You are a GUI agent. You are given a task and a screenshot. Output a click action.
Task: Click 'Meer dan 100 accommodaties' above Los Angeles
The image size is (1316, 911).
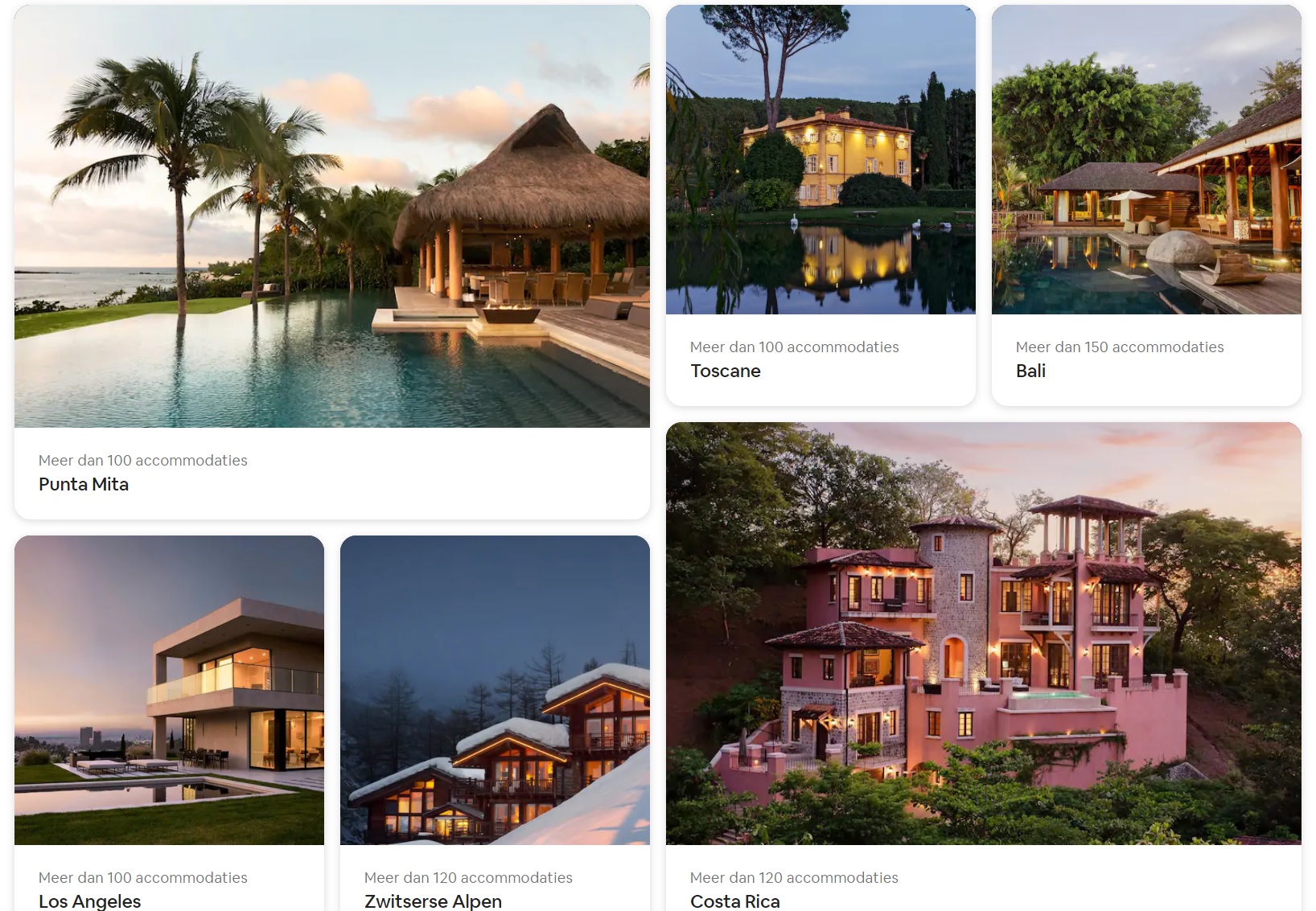(x=143, y=877)
